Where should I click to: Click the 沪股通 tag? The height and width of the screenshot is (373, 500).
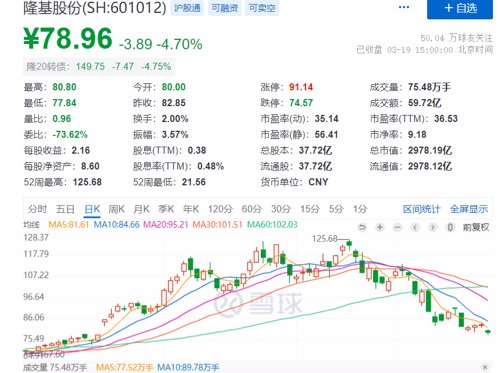187,8
